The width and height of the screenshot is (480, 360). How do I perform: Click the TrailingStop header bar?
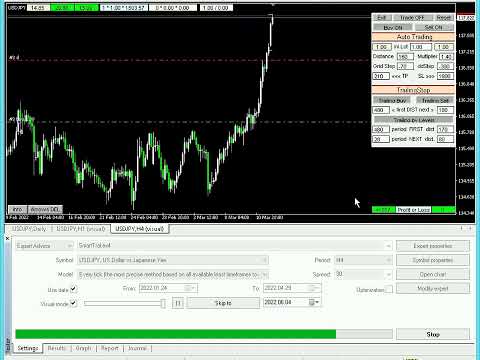click(413, 90)
